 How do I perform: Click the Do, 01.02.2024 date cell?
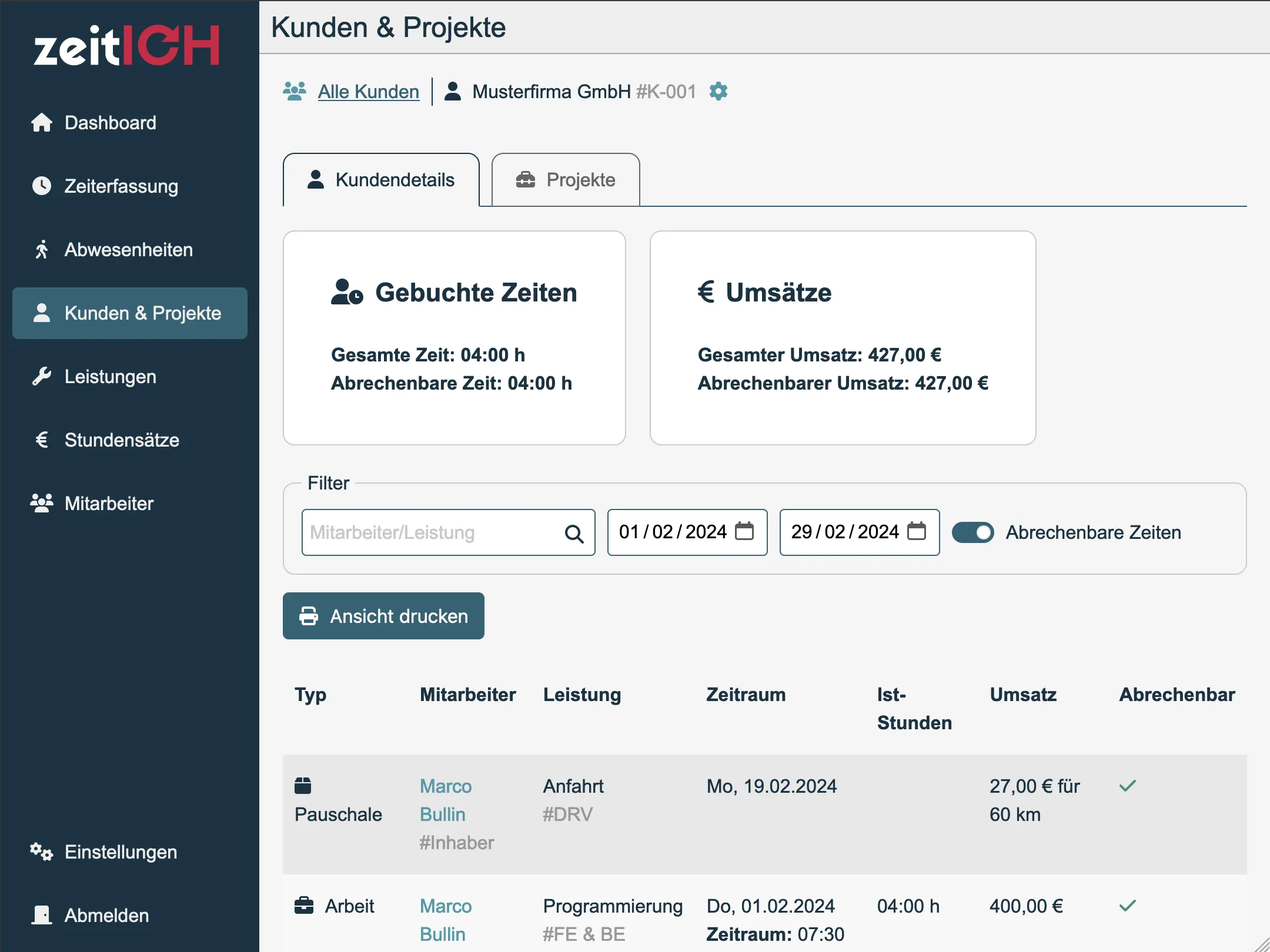[770, 906]
